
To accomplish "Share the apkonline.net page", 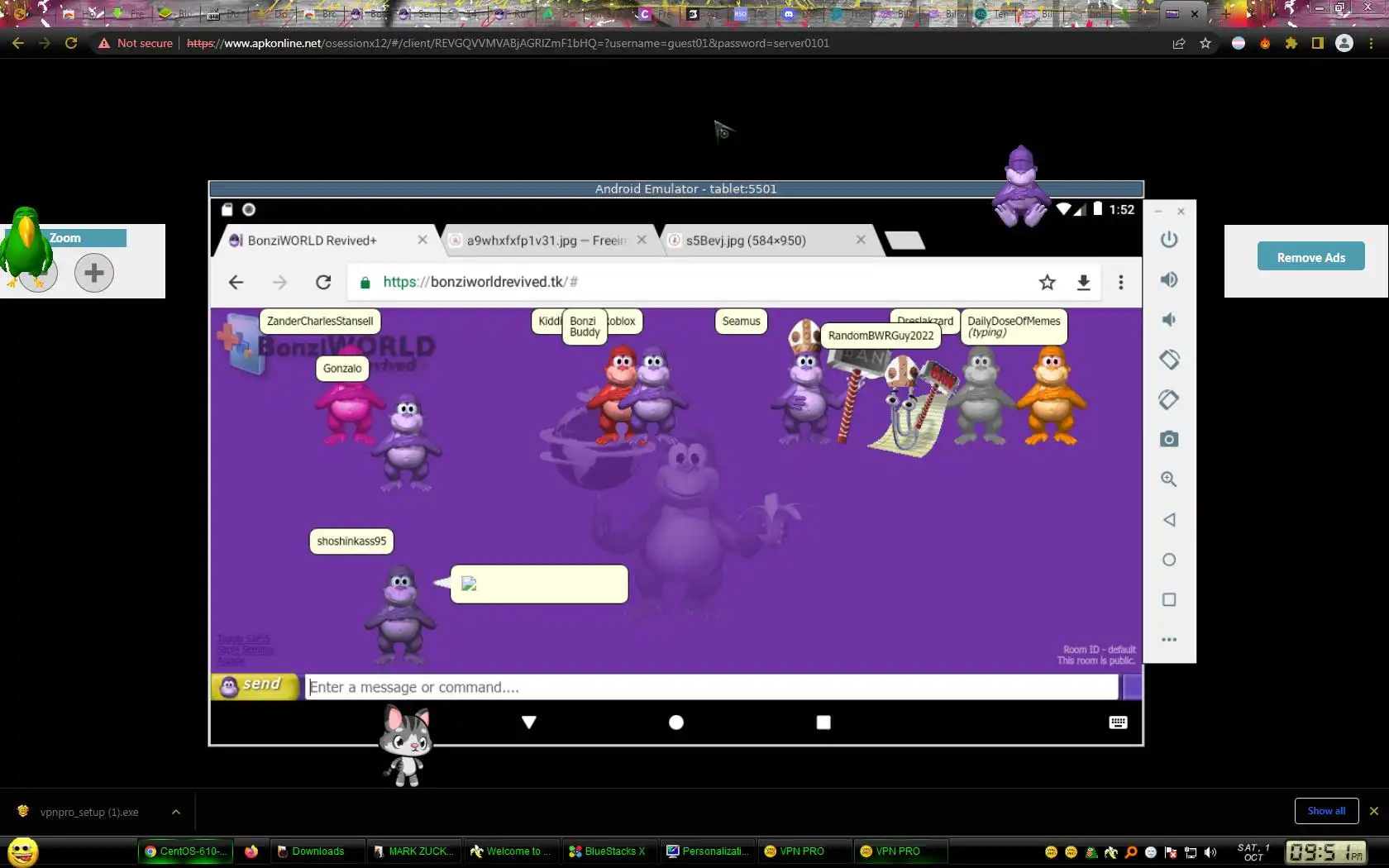I will pyautogui.click(x=1179, y=43).
